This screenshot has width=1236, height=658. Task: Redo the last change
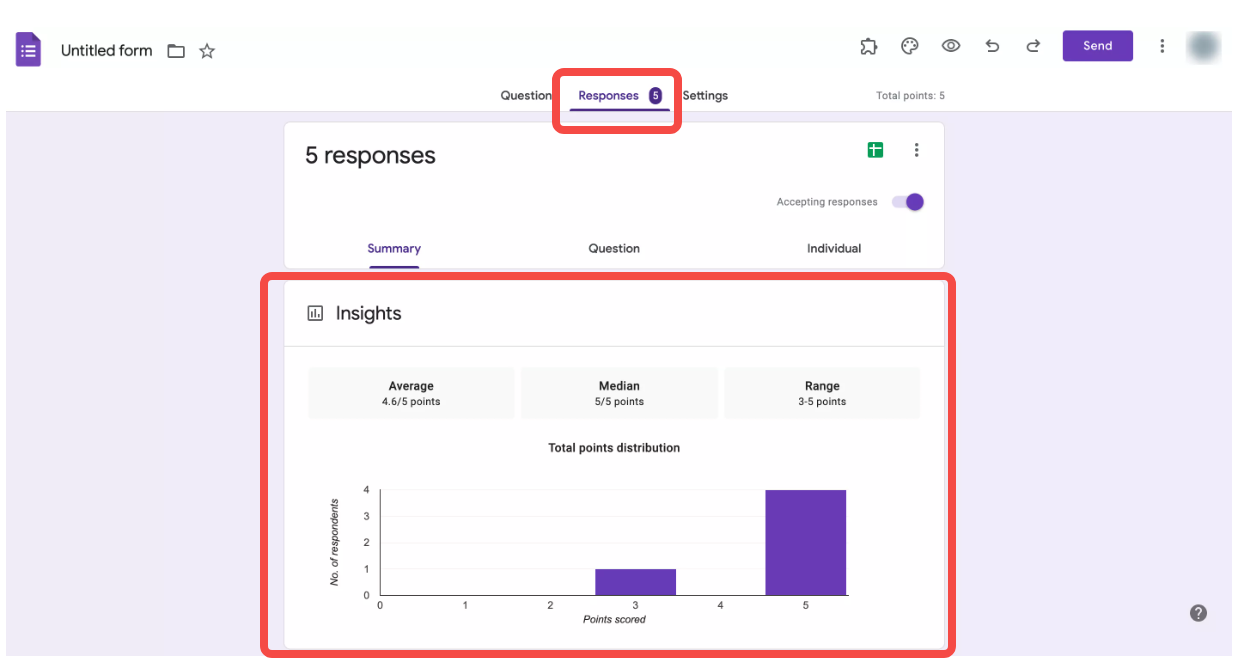[x=1033, y=46]
